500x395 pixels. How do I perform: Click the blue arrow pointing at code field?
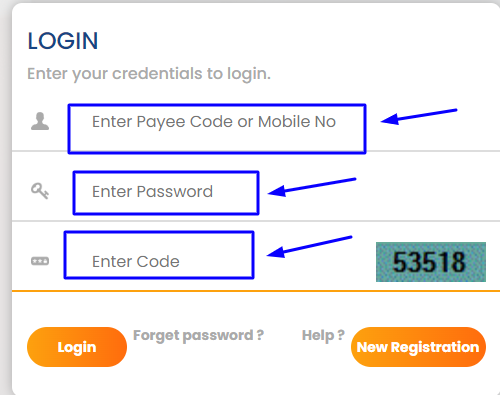(309, 247)
